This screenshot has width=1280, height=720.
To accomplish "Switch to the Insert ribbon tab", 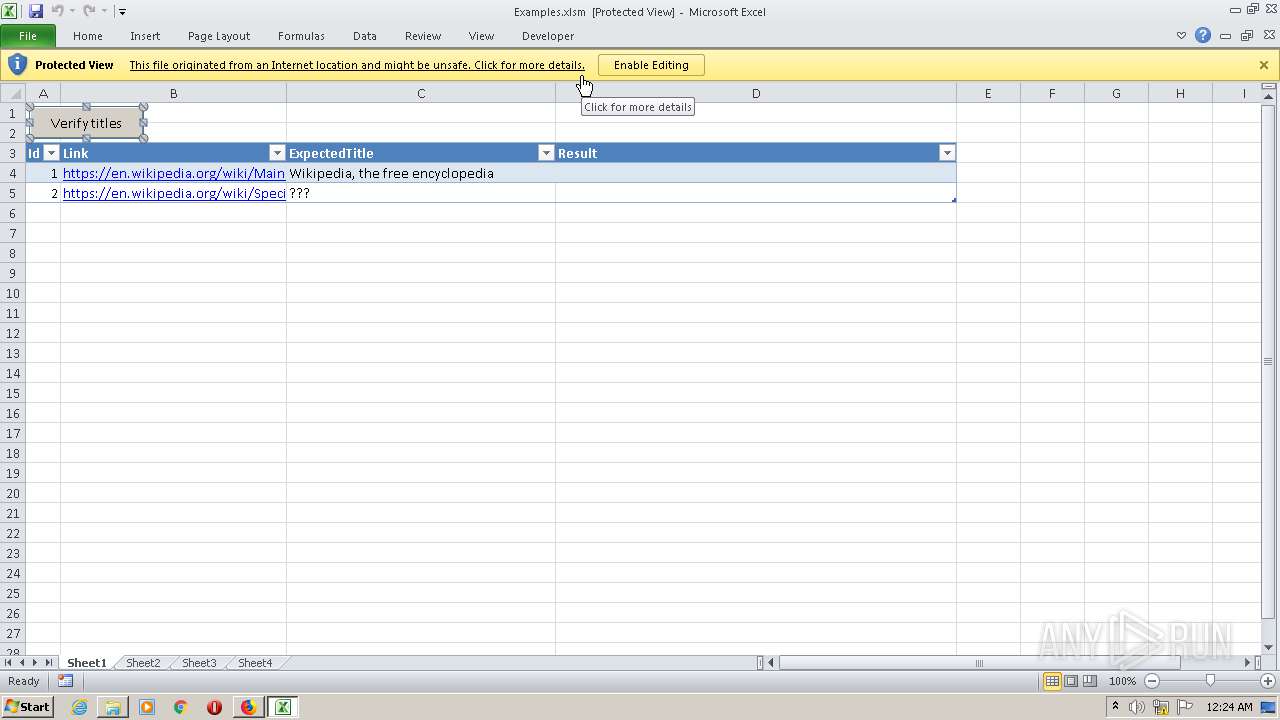I will coord(145,36).
